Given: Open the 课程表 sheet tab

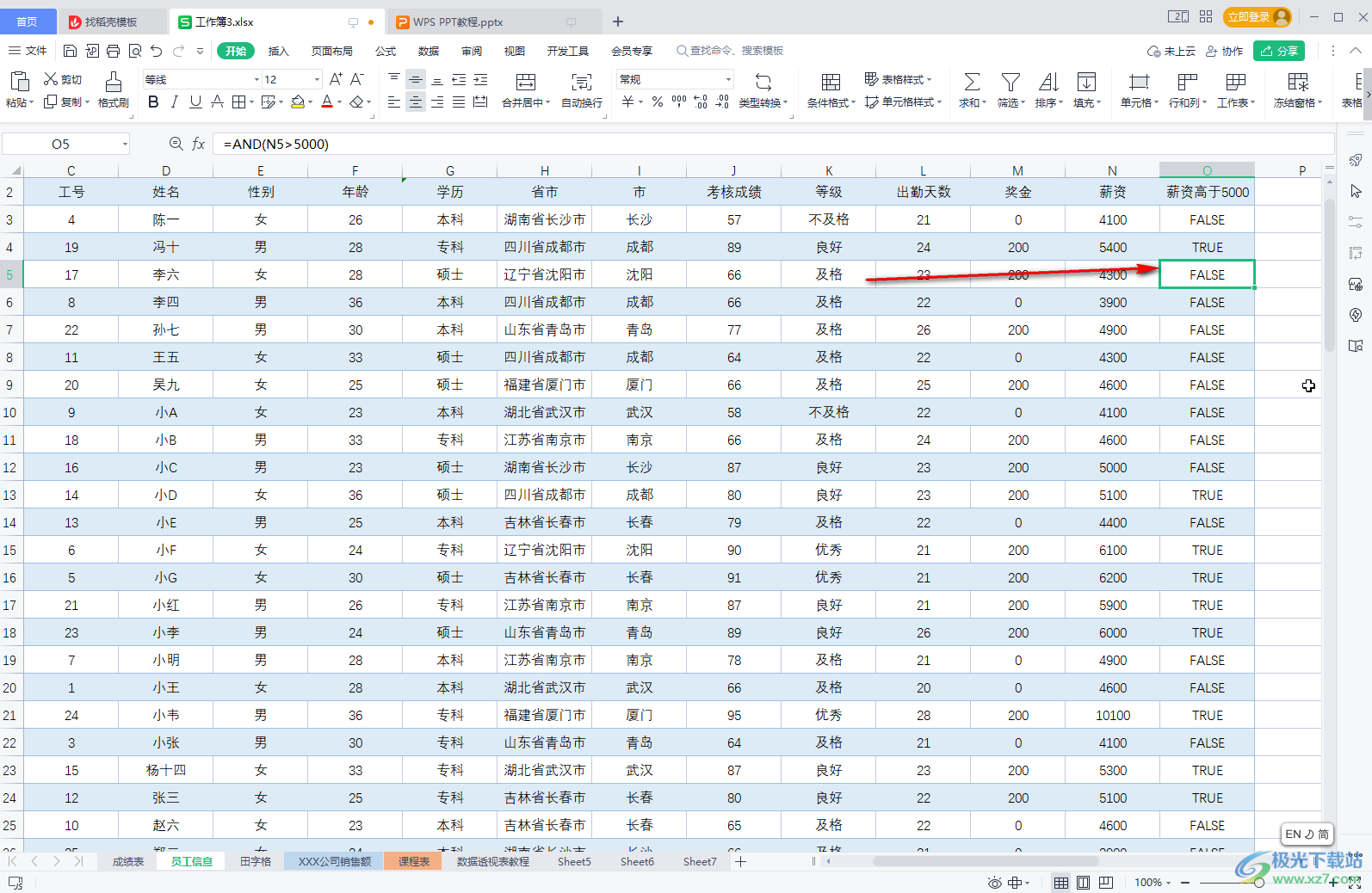Looking at the screenshot, I should point(414,861).
